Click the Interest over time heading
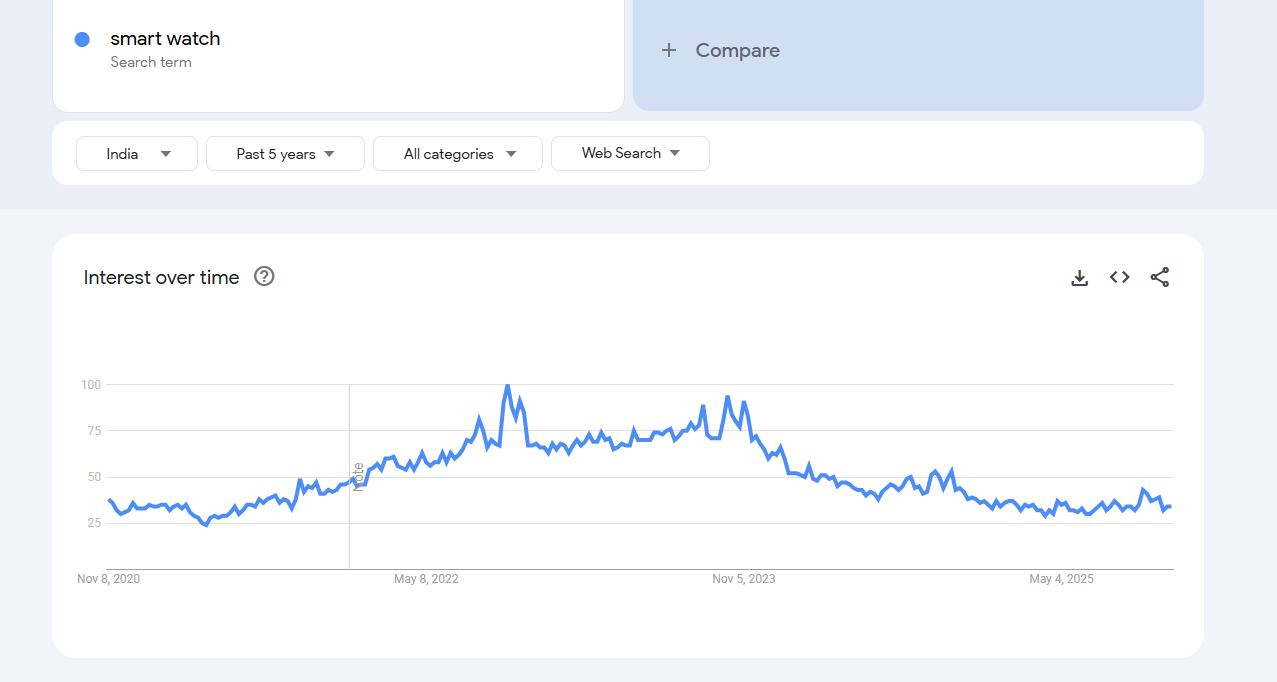The width and height of the screenshot is (1277, 682). pos(161,277)
